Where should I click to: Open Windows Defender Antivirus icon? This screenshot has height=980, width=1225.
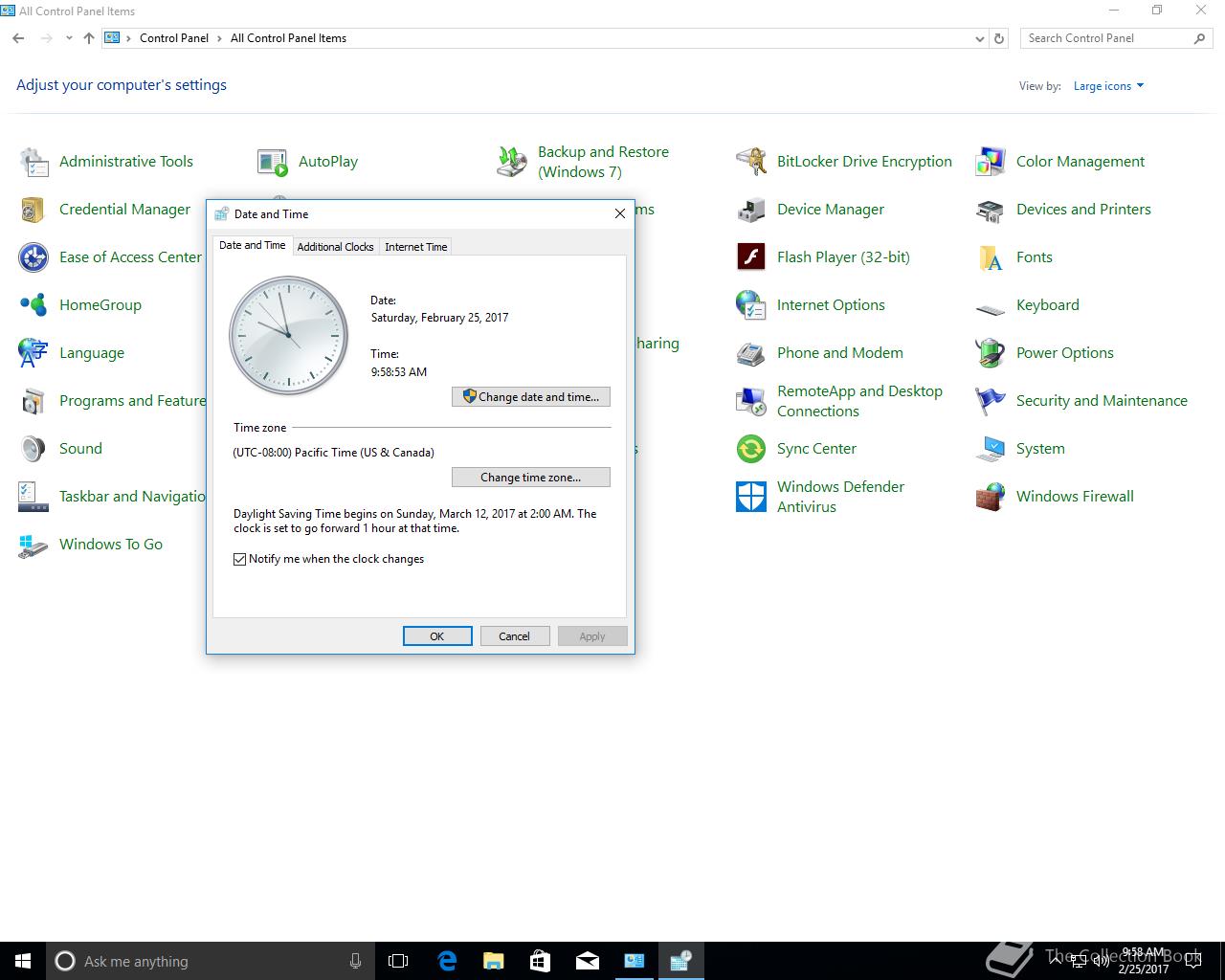click(x=751, y=497)
